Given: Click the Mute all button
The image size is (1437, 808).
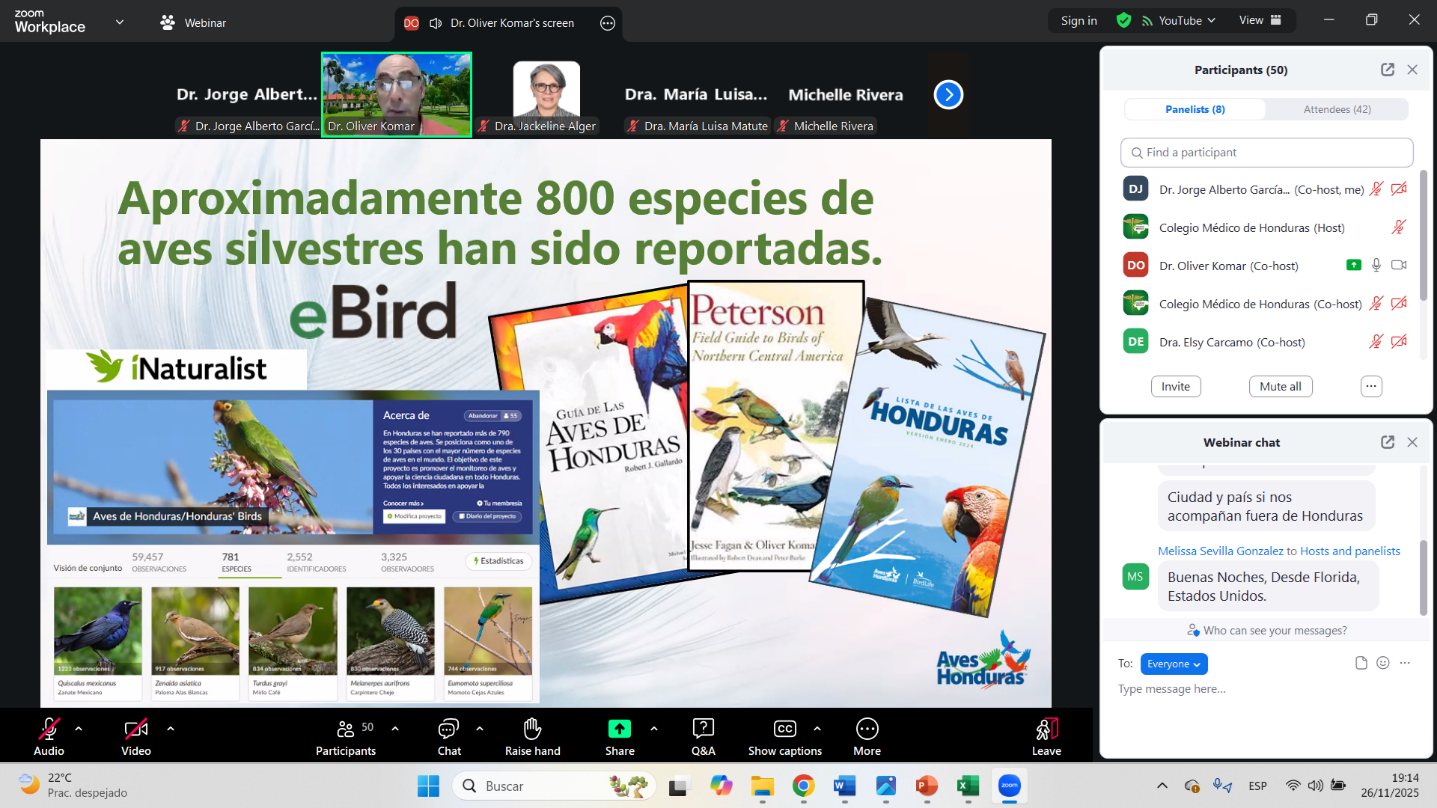Looking at the screenshot, I should tap(1280, 386).
